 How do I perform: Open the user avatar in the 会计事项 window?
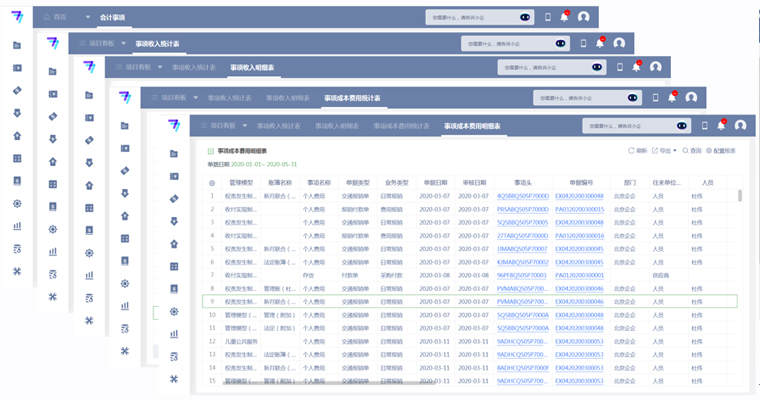[584, 17]
